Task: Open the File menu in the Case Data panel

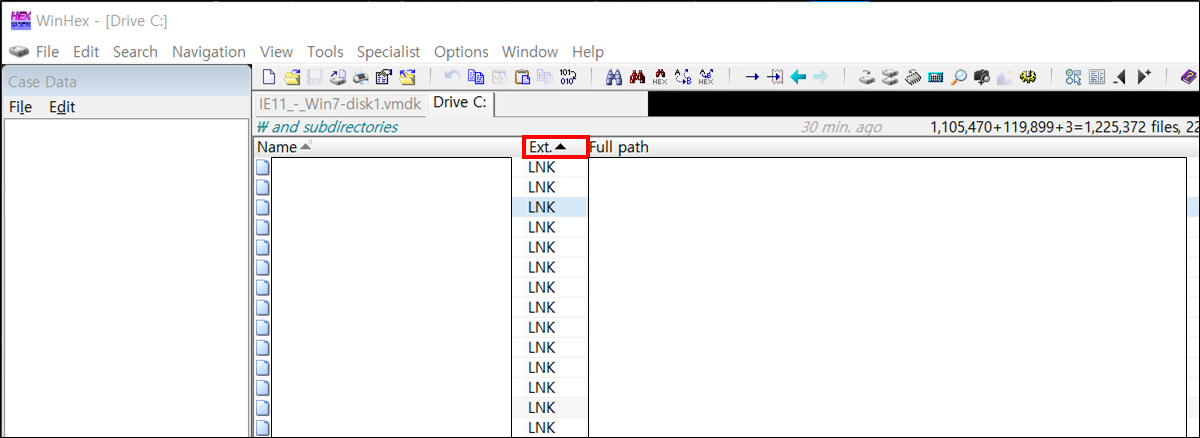Action: point(20,107)
